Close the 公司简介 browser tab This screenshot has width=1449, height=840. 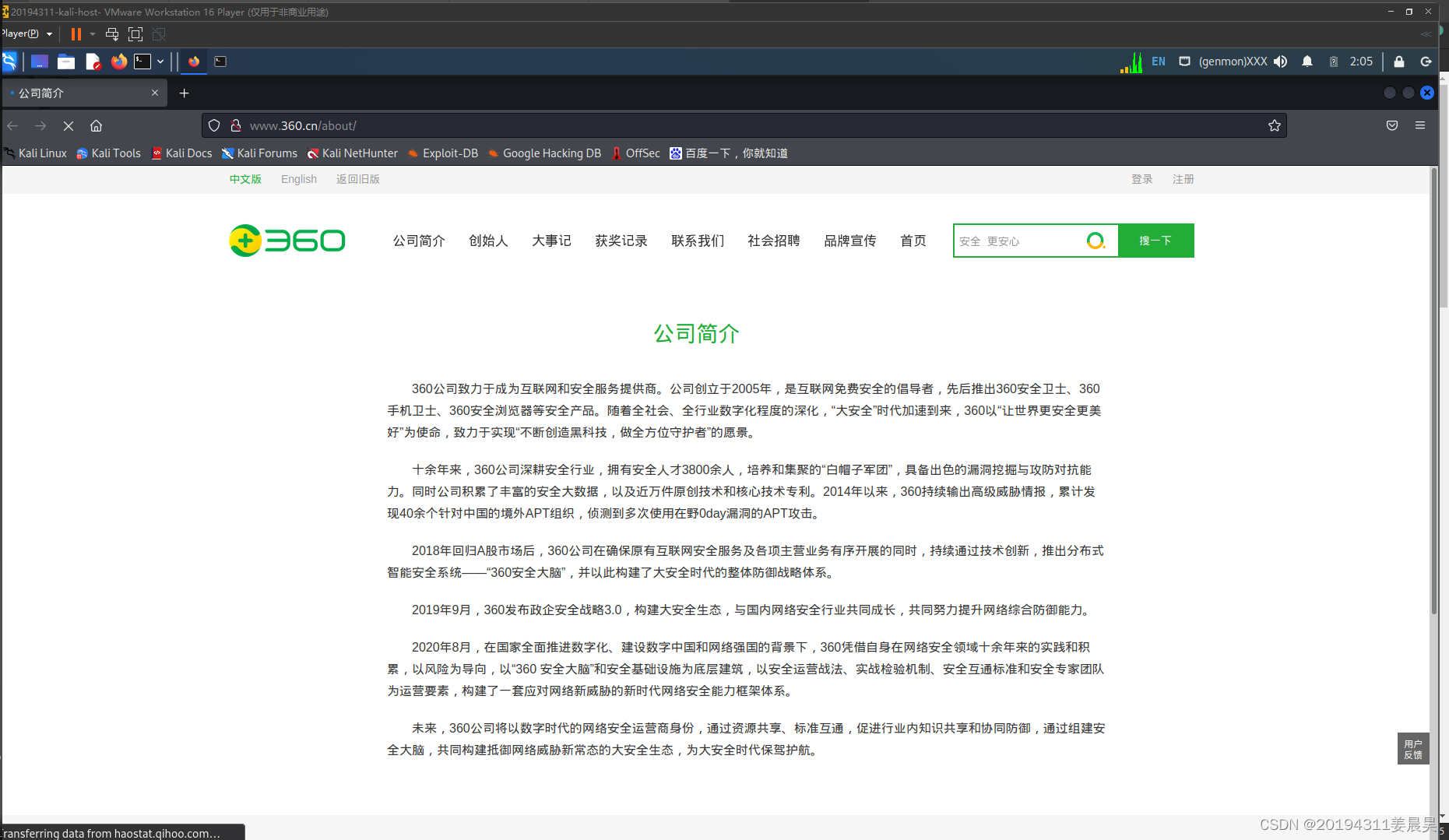tap(155, 93)
